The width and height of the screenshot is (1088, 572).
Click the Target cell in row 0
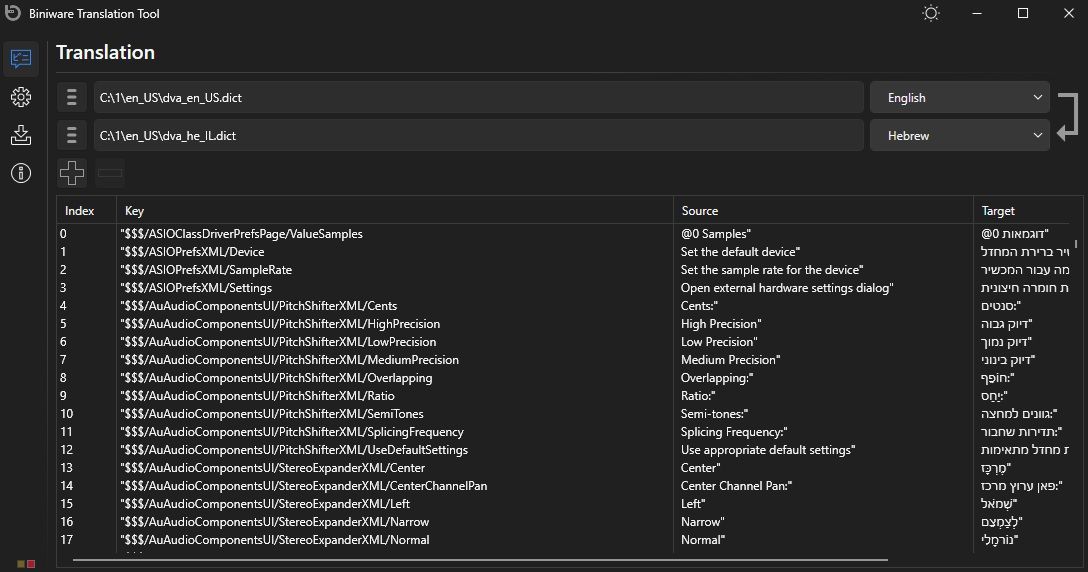tap(1014, 234)
